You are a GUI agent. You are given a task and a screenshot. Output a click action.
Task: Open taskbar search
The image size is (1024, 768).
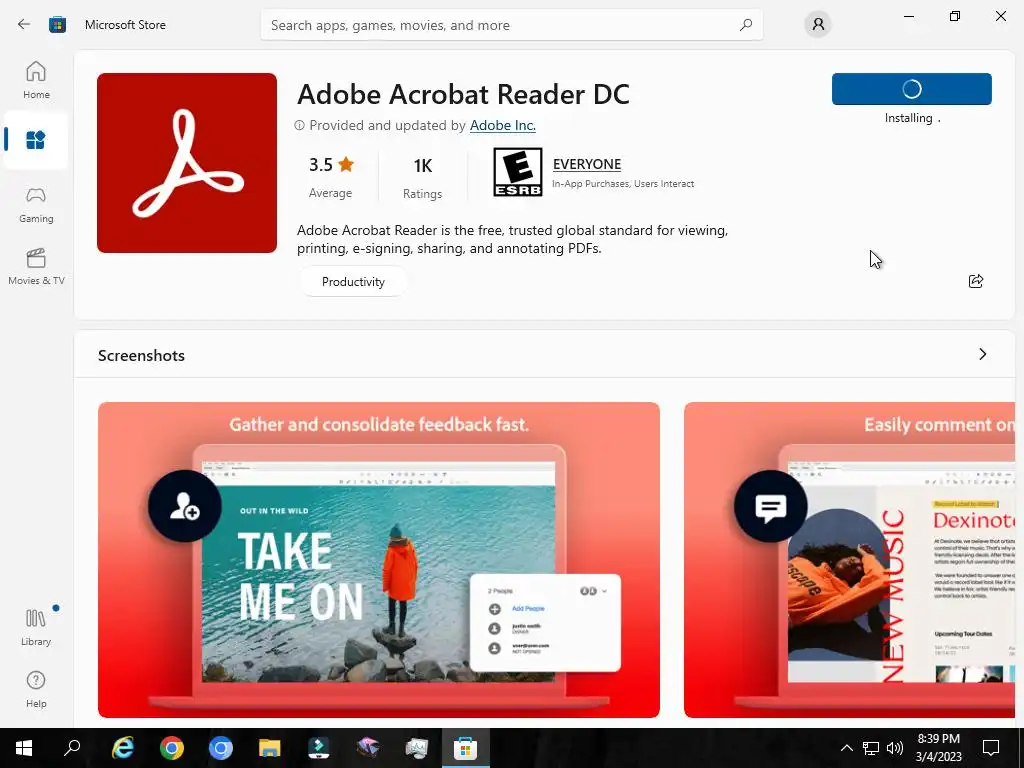pos(72,748)
